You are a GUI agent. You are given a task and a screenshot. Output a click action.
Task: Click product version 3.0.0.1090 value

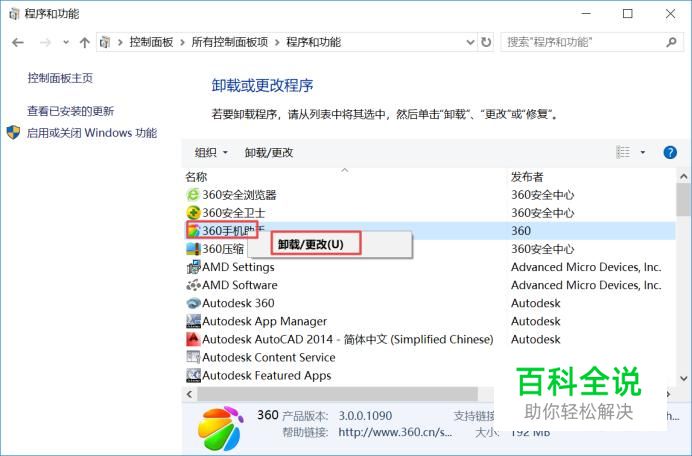[365, 415]
